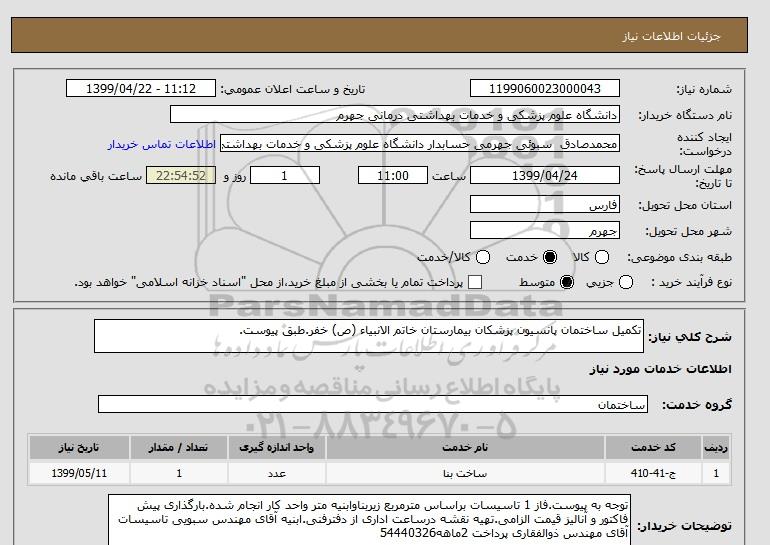Click the توضیحات خریدار label
This screenshot has width=770, height=545.
(x=685, y=526)
